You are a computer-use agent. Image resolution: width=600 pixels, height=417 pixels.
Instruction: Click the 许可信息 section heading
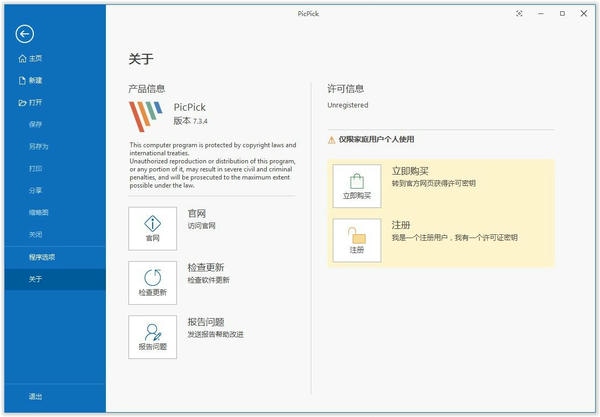click(x=346, y=89)
